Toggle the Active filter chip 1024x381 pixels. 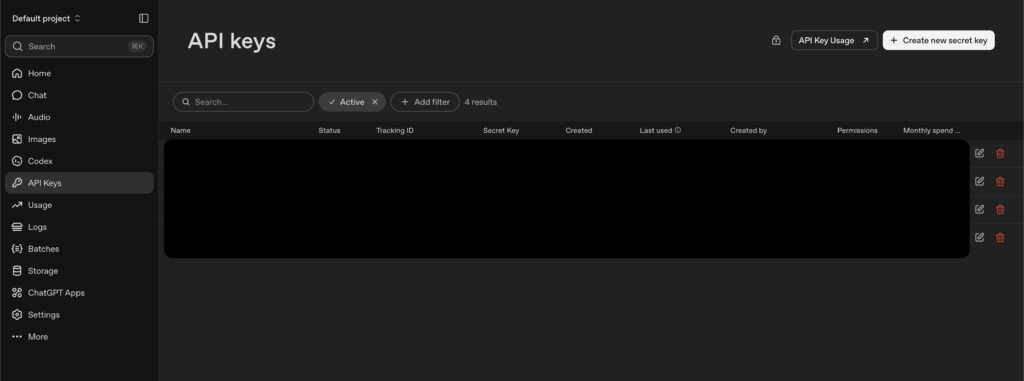point(352,102)
